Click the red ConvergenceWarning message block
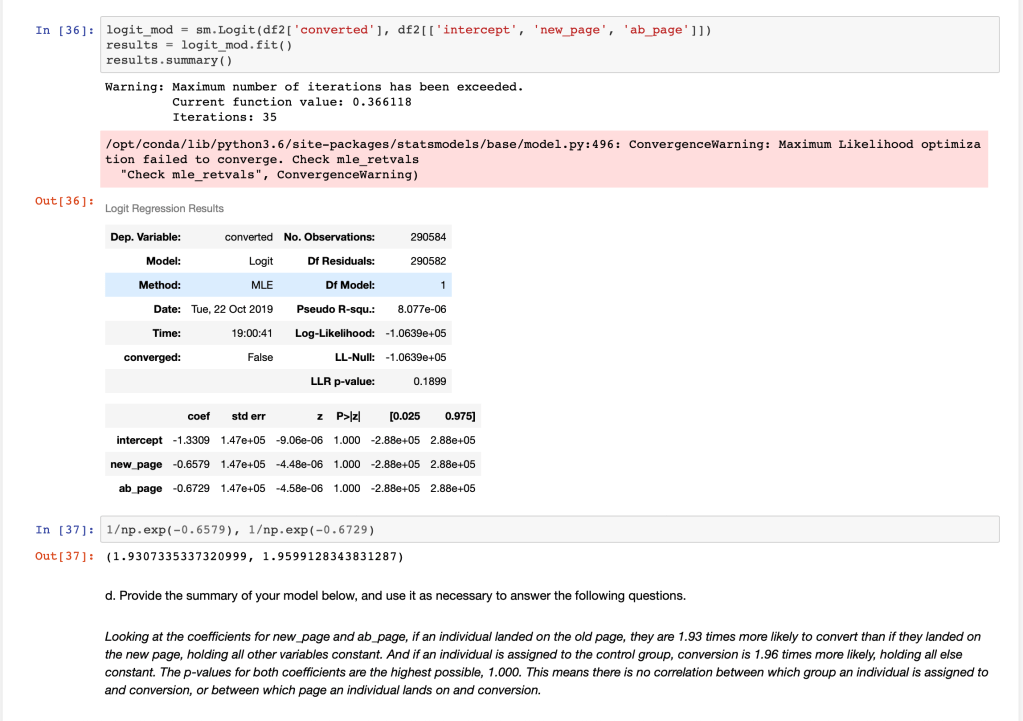The height and width of the screenshot is (721, 1023). coord(543,159)
